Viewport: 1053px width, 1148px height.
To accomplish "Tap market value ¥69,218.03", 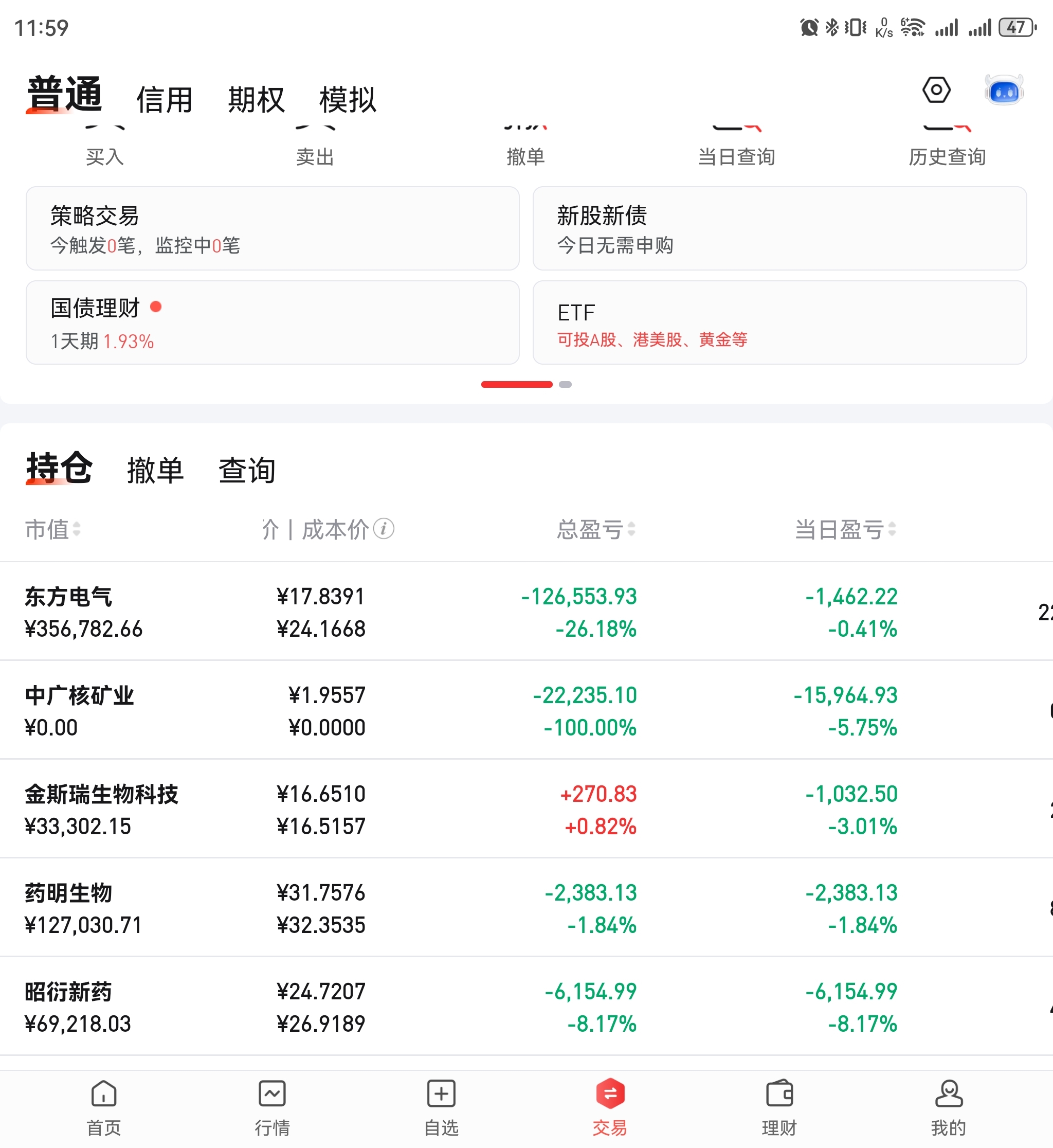I will (x=78, y=1024).
